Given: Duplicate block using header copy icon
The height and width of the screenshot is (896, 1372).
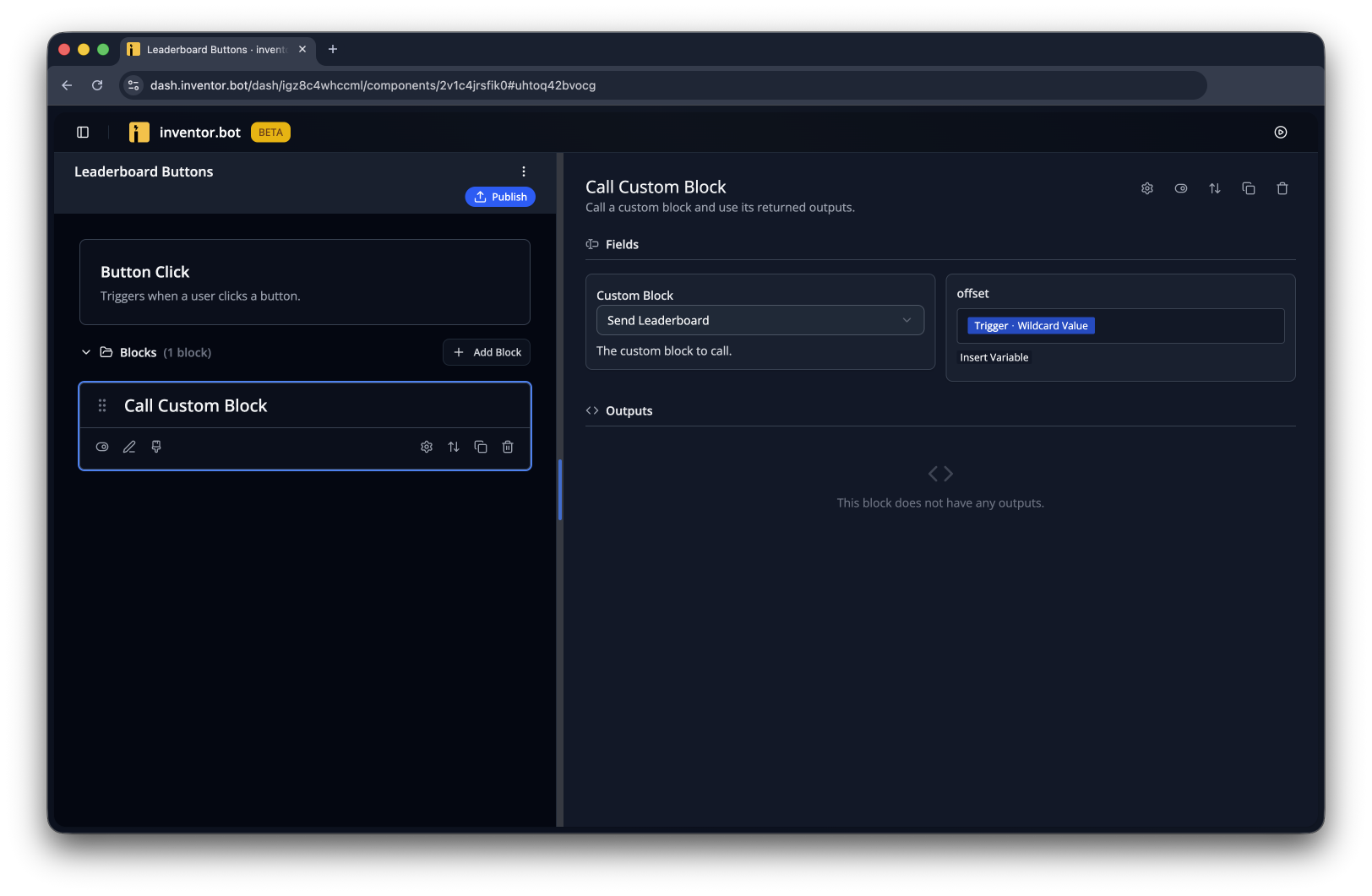Looking at the screenshot, I should (x=1249, y=188).
